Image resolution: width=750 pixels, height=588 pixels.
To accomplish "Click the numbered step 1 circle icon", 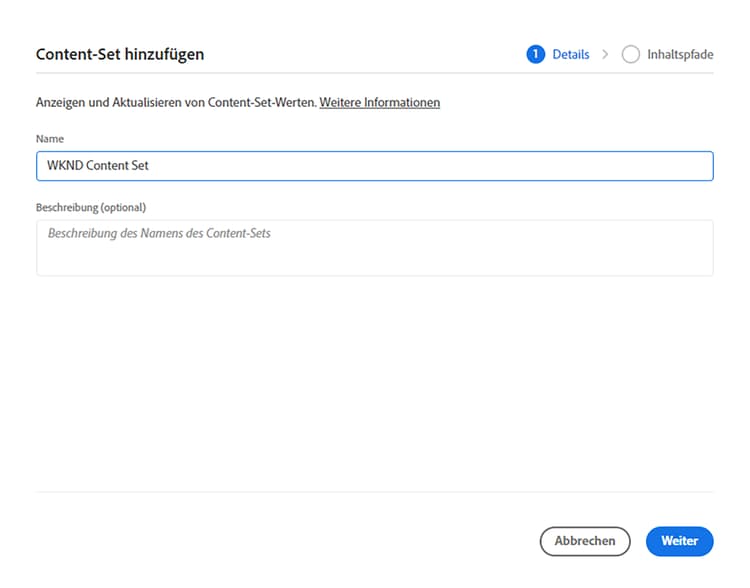I will coord(536,54).
